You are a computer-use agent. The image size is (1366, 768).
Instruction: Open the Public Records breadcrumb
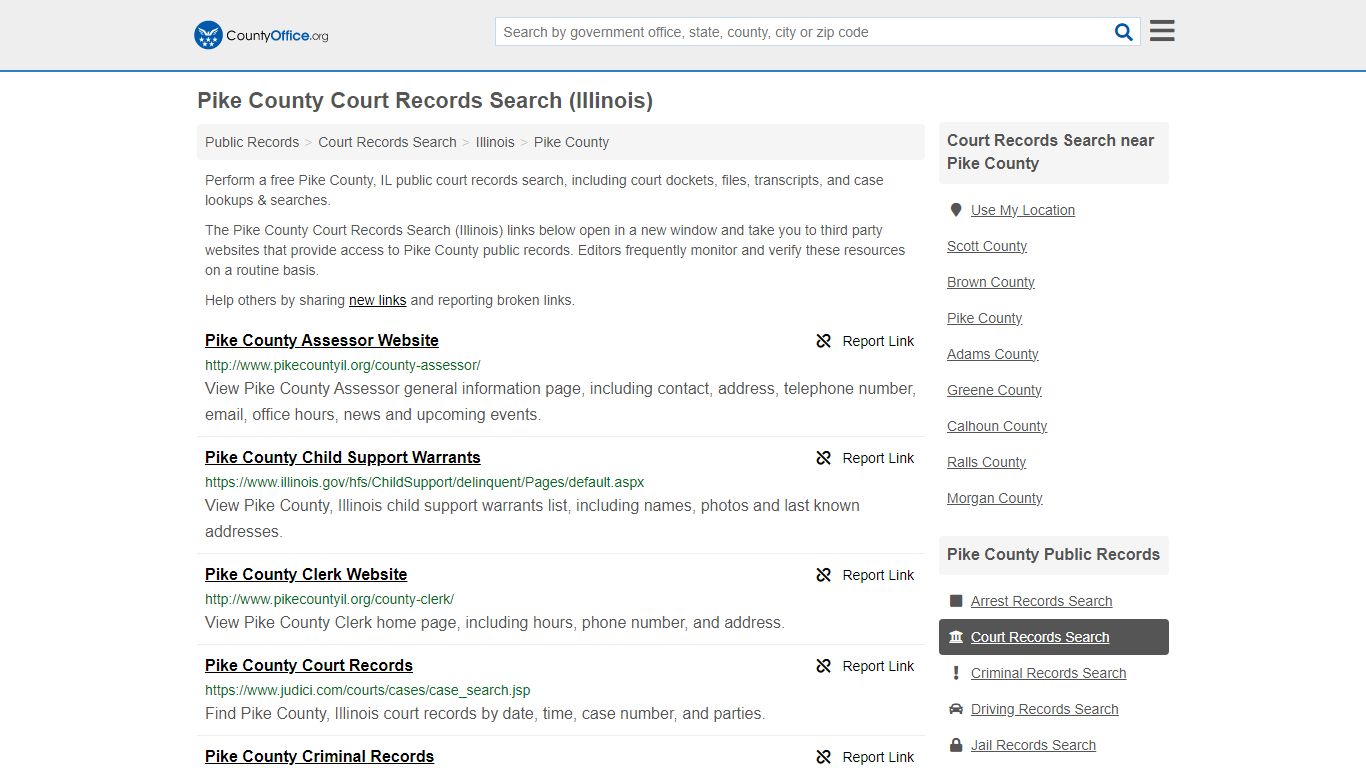tap(252, 142)
